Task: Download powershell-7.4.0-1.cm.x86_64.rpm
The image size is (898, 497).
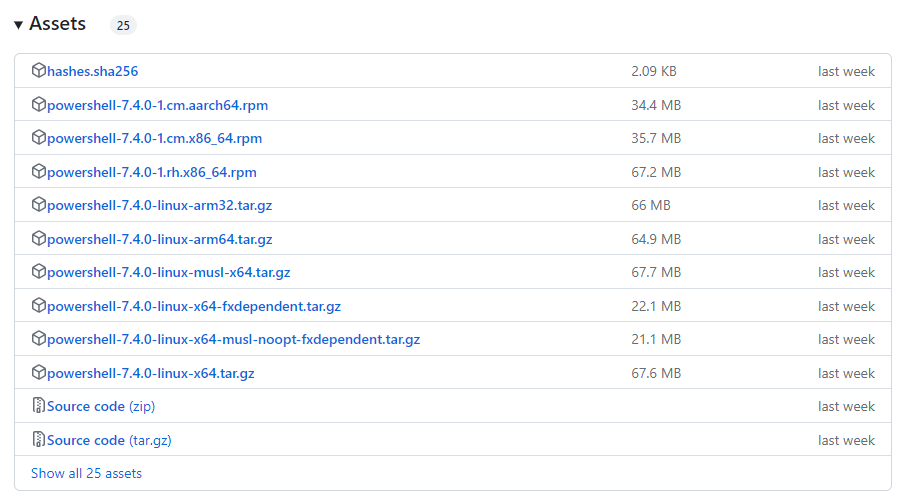Action: pos(155,139)
